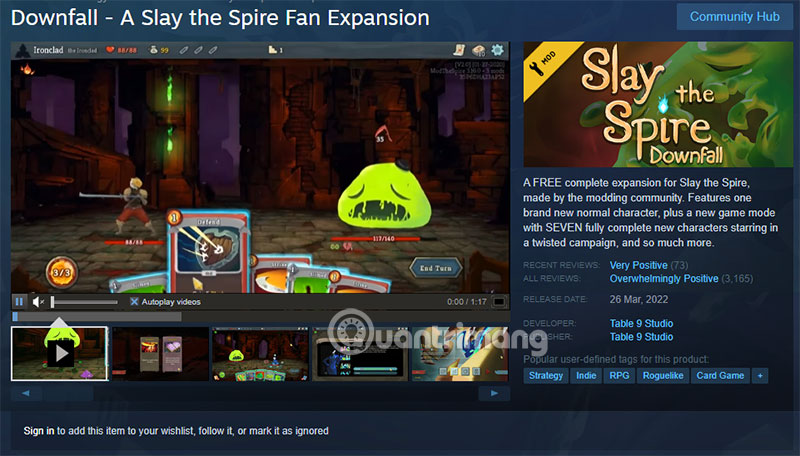
Task: Click the in-game settings gear icon
Action: (x=497, y=49)
